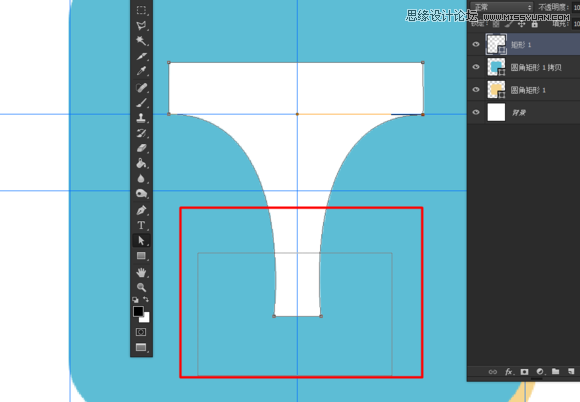
Task: Reset to default foreground and background colors
Action: [135, 300]
